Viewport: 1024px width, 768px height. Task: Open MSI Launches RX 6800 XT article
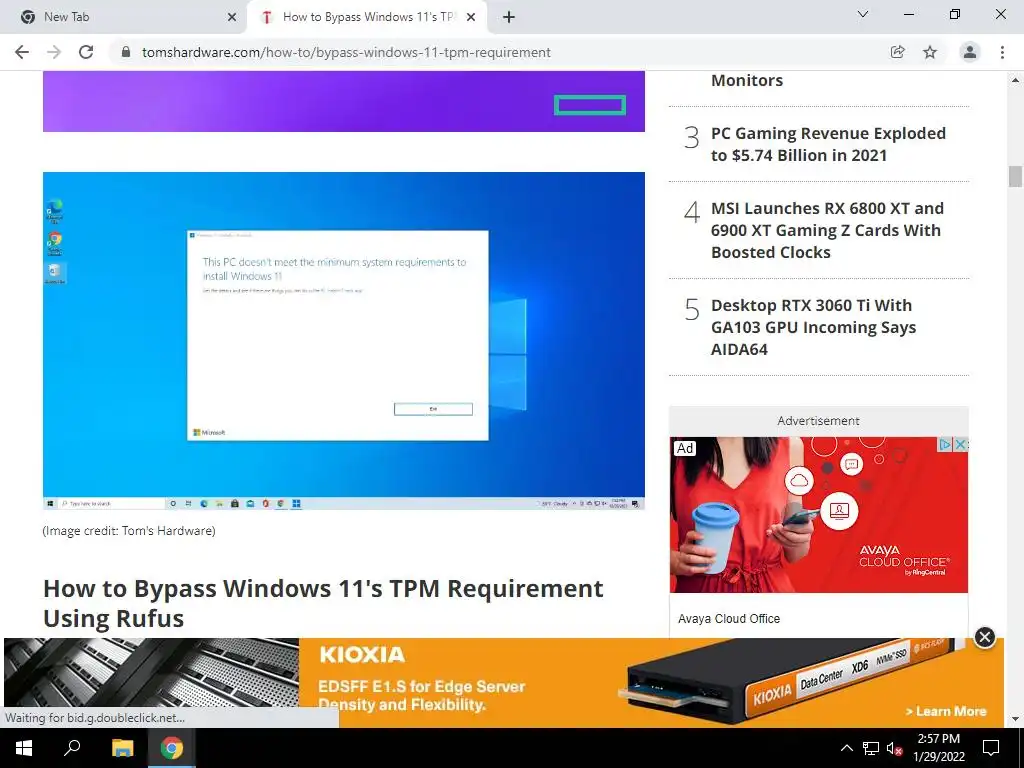coord(827,230)
